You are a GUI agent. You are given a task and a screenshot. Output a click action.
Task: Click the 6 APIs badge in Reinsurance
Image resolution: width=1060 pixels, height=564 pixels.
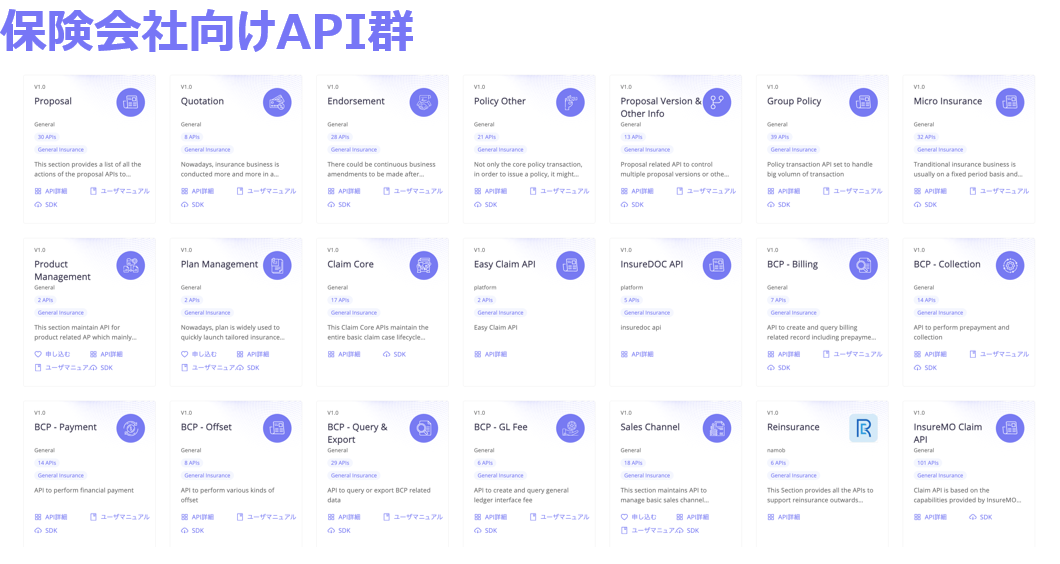(778, 463)
